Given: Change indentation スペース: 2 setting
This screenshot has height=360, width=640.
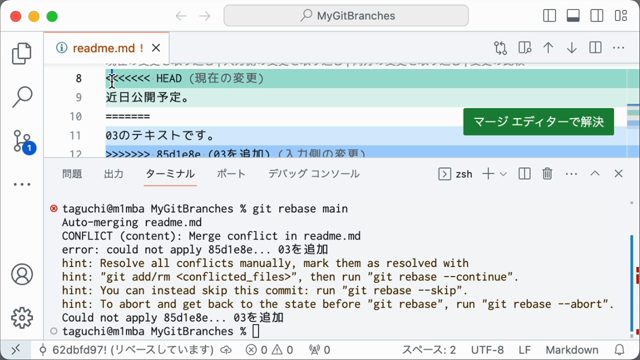Looking at the screenshot, I should coord(429,350).
